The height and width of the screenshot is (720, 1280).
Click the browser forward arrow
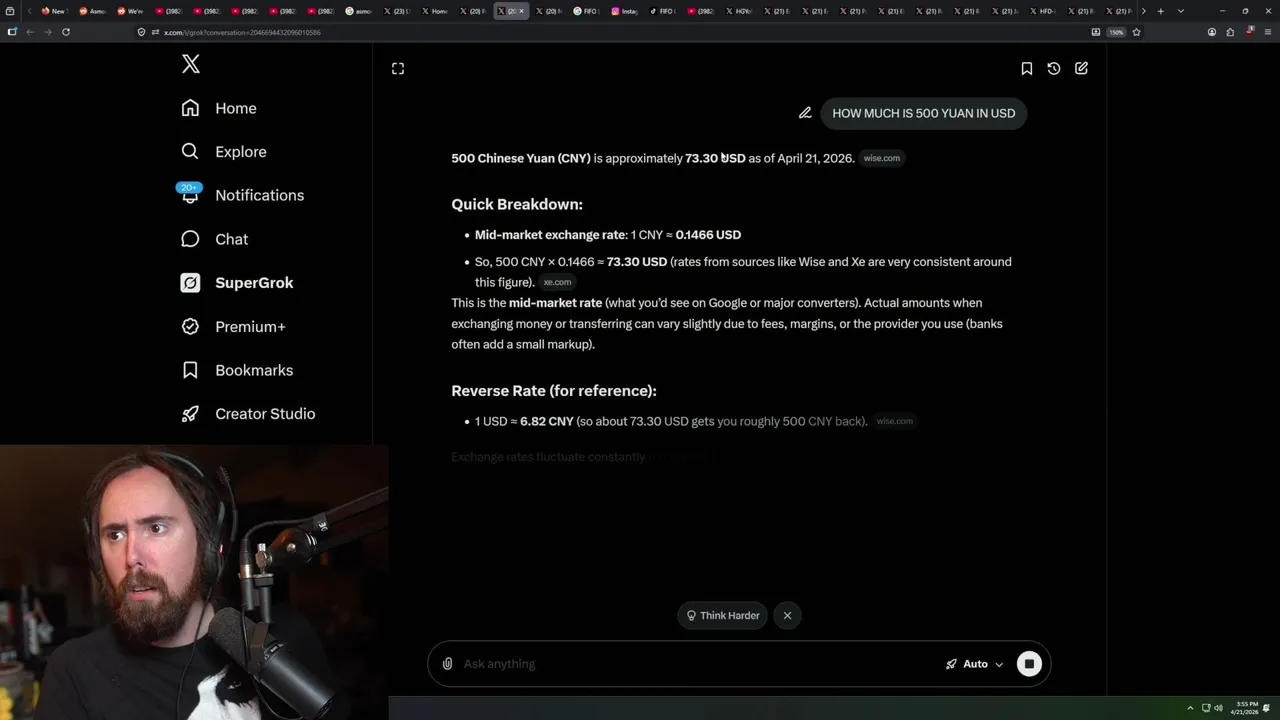[47, 32]
